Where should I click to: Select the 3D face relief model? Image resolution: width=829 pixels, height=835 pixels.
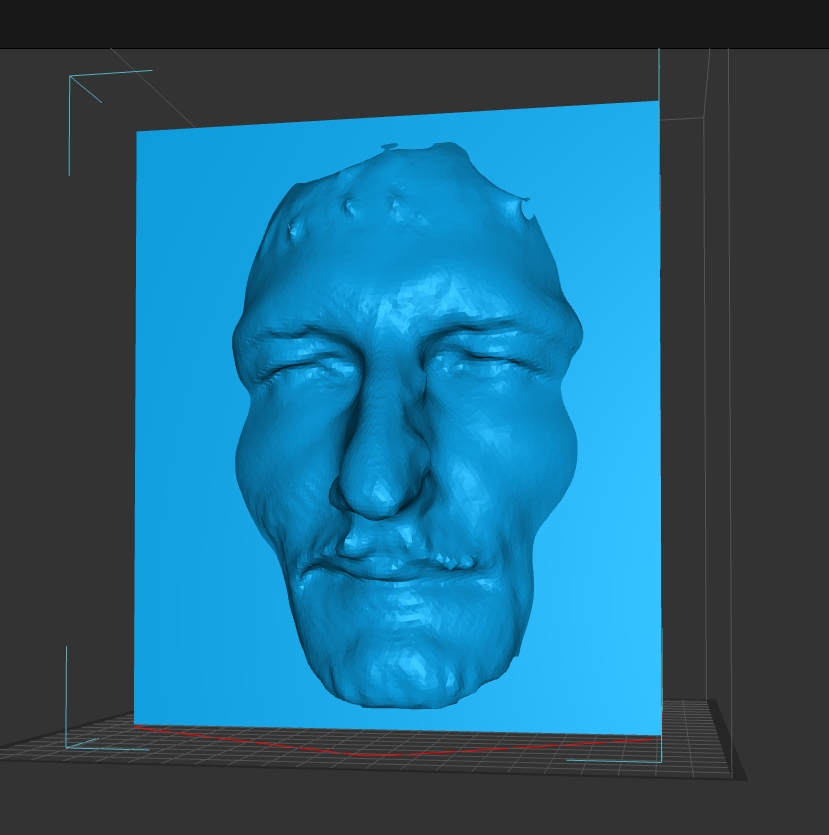(407, 426)
